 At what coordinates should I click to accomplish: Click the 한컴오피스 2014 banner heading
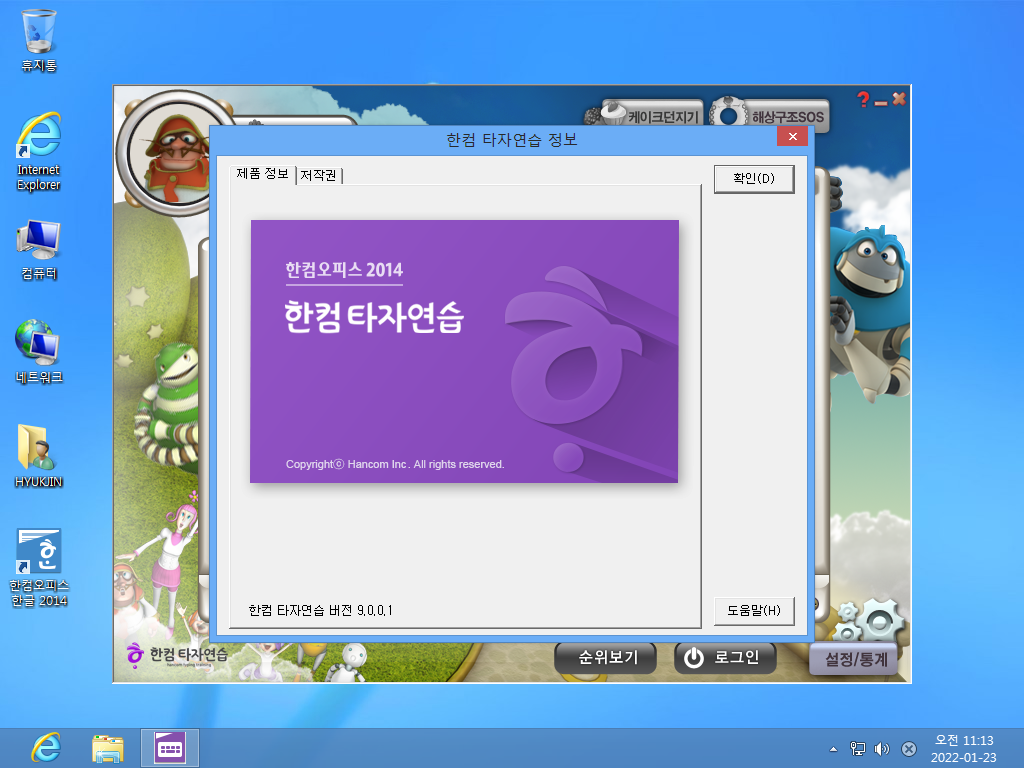point(344,270)
